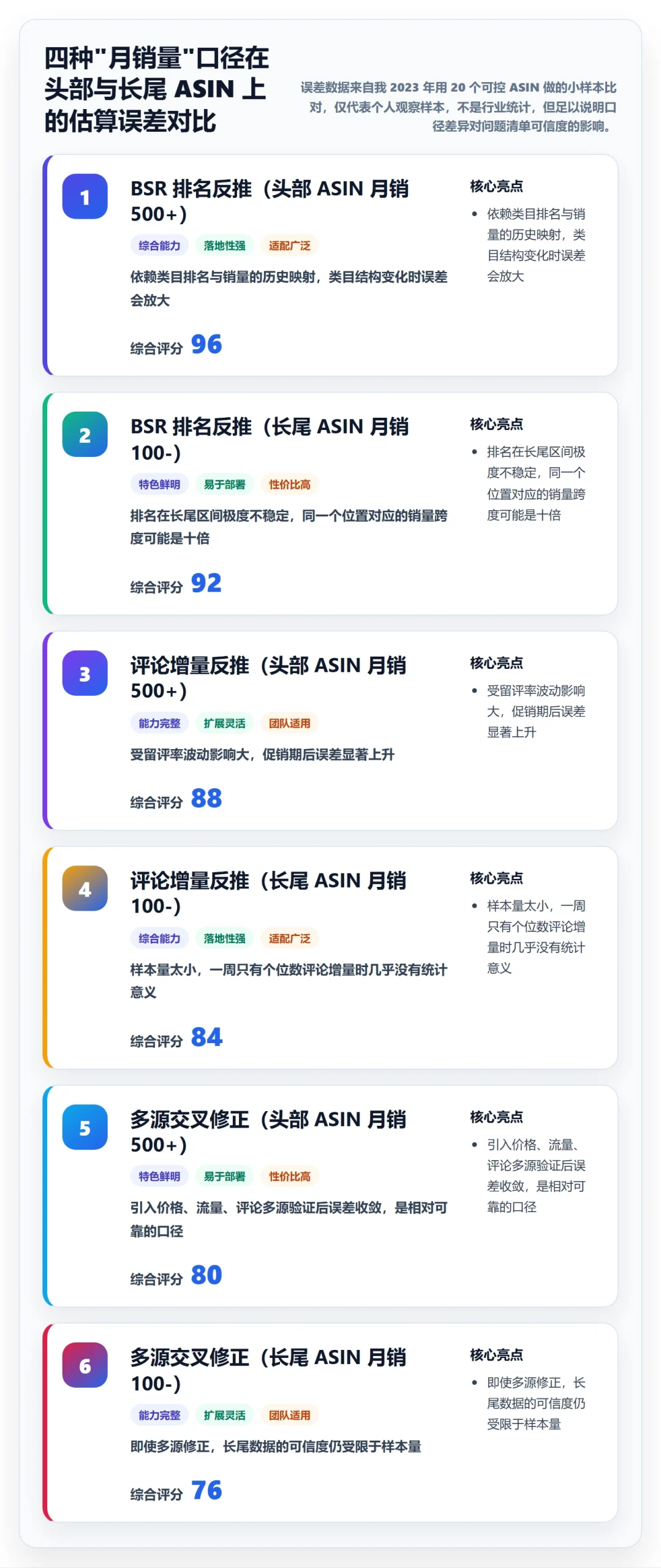This screenshot has height=1568, width=661.
Task: Click the main heading 四种"月销量"口径
Action: tap(157, 89)
